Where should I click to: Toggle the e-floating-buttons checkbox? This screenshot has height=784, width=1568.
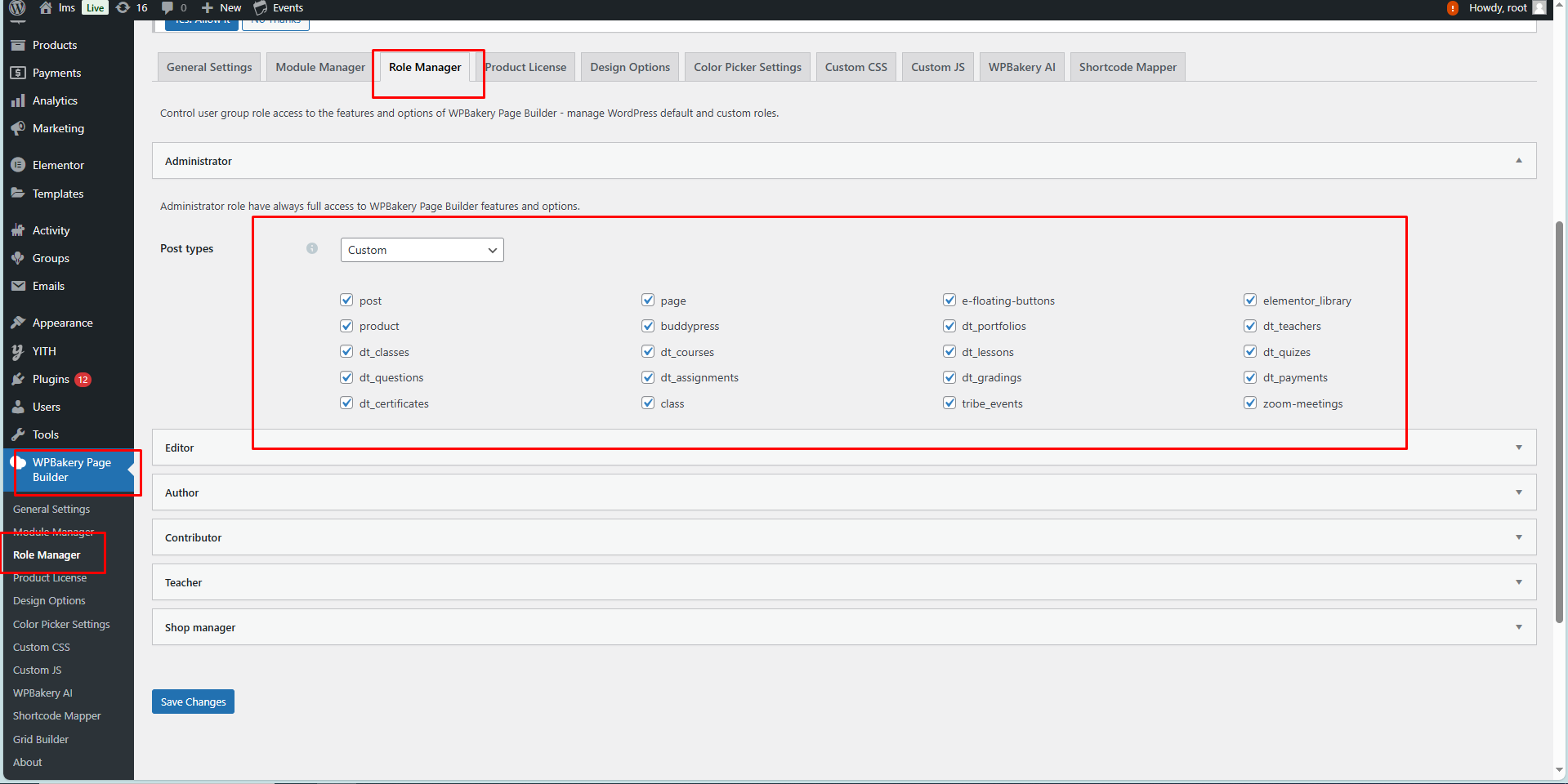(949, 300)
